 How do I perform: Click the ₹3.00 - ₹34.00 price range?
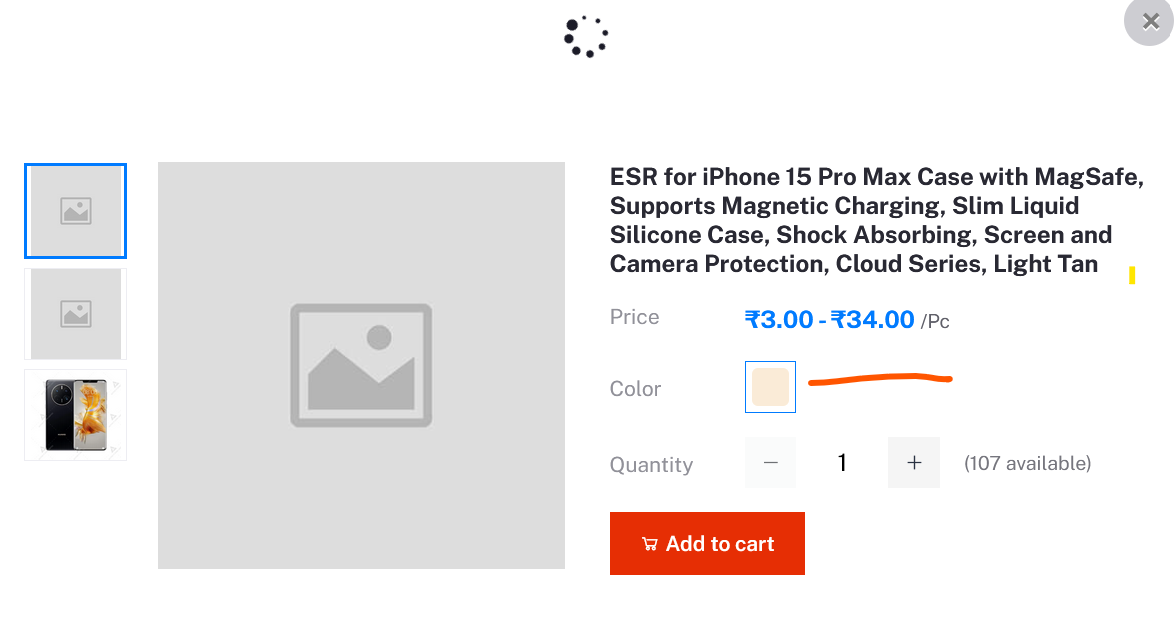(829, 320)
